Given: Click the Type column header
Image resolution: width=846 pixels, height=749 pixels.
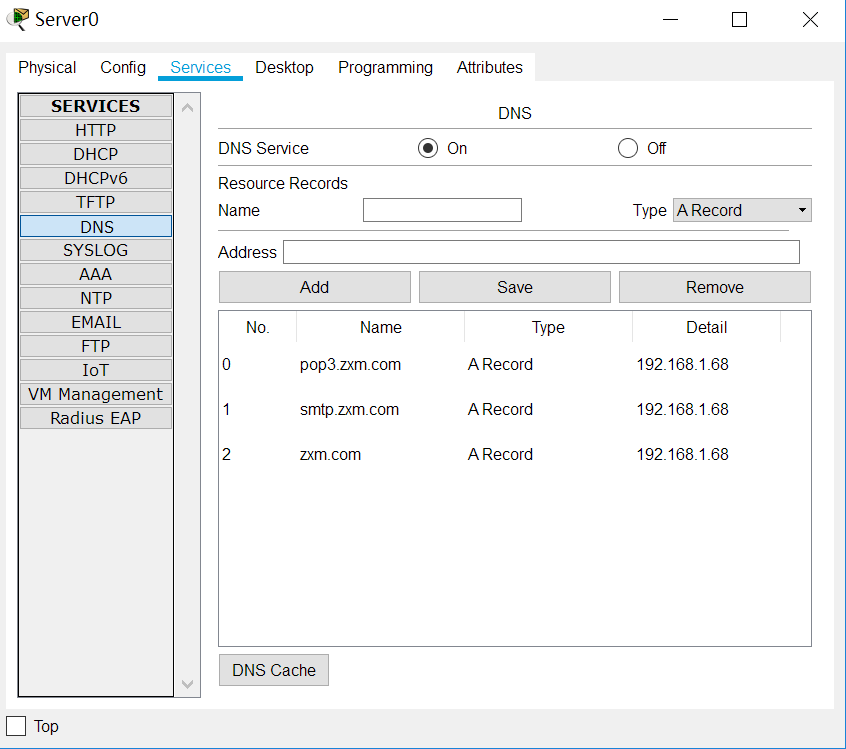Looking at the screenshot, I should click(548, 328).
